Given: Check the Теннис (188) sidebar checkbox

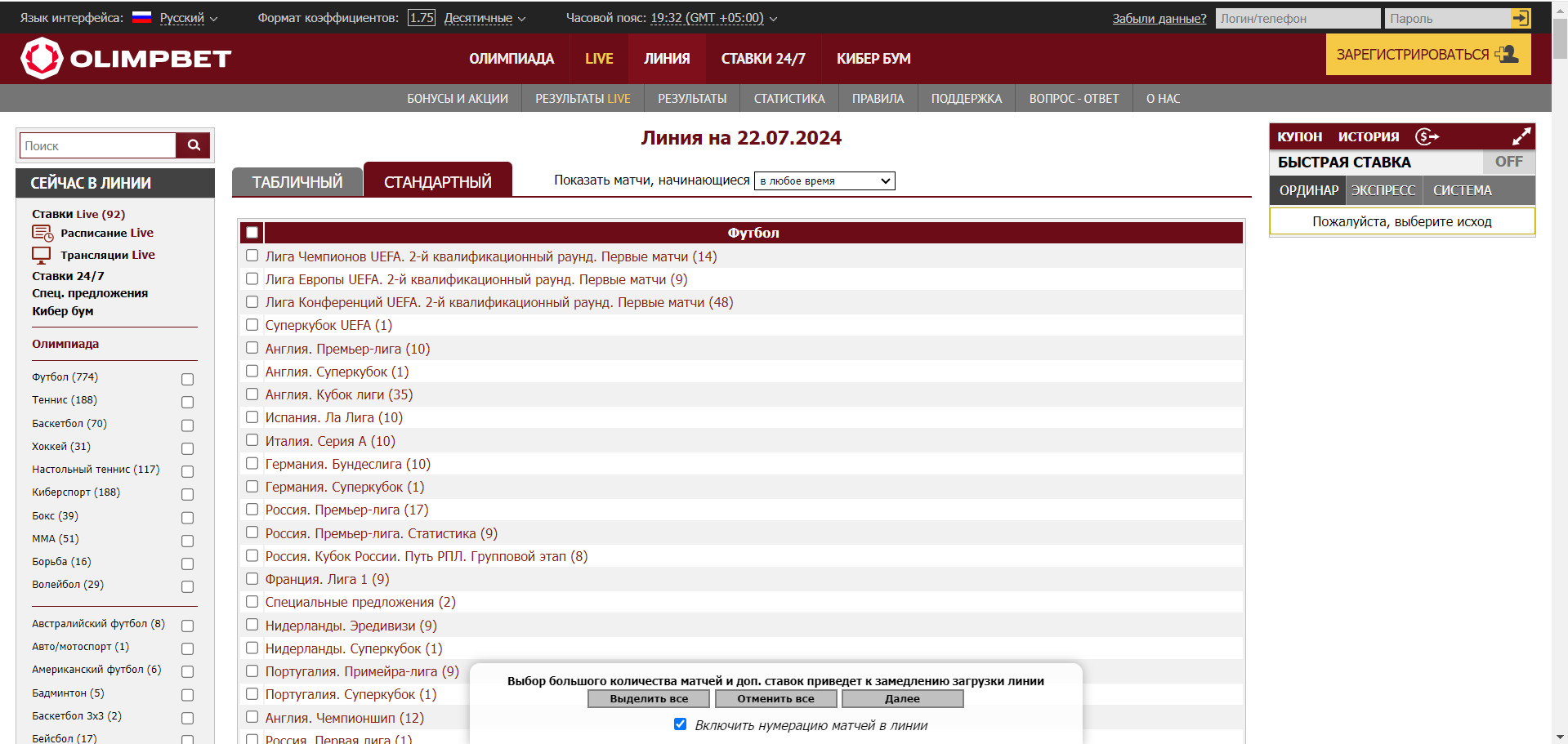Looking at the screenshot, I should [187, 402].
